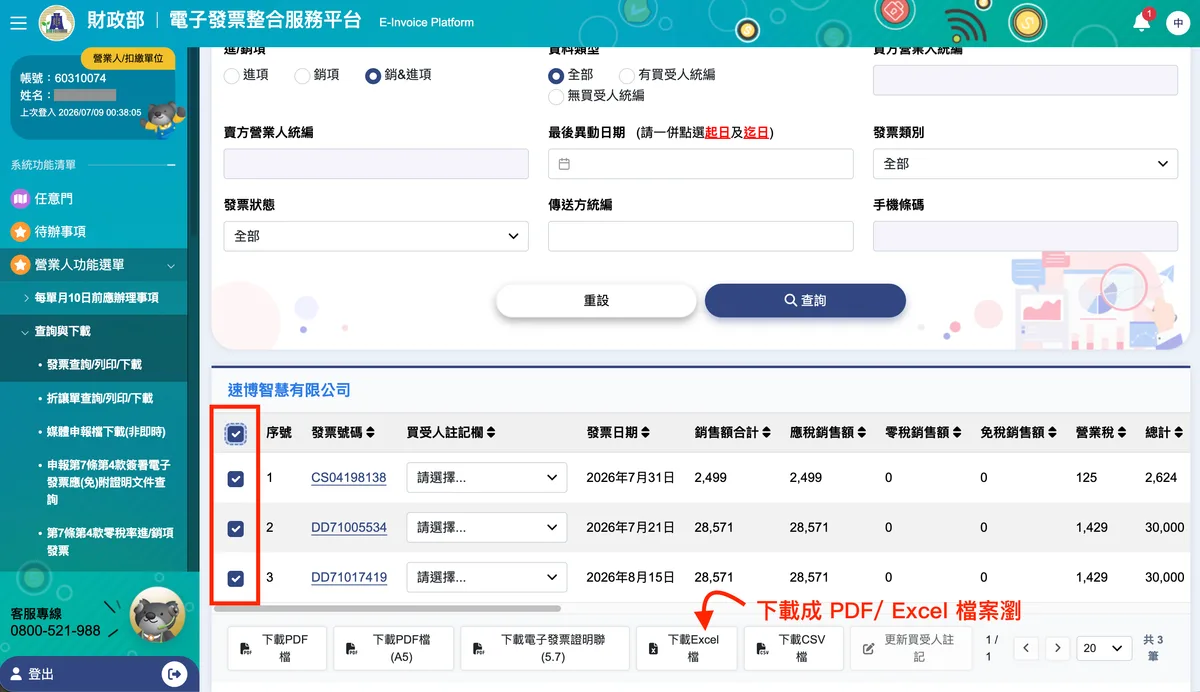Sort by 發票號碼 column arrows
The image size is (1200, 692).
(x=370, y=433)
